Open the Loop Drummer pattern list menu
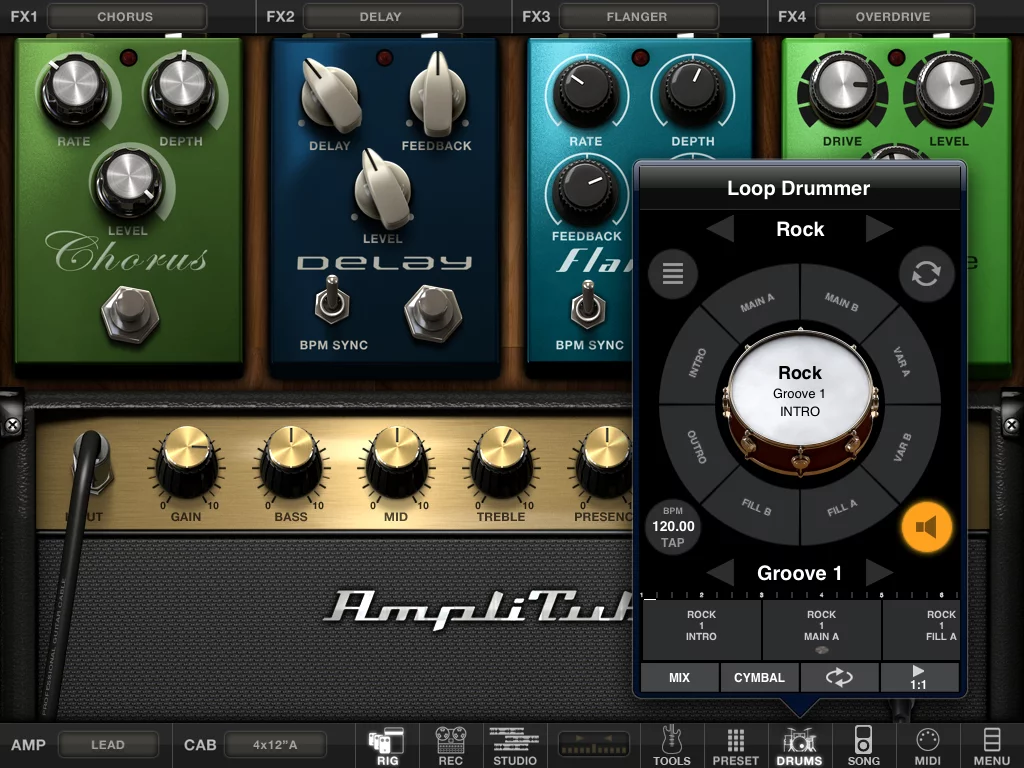 pos(672,273)
